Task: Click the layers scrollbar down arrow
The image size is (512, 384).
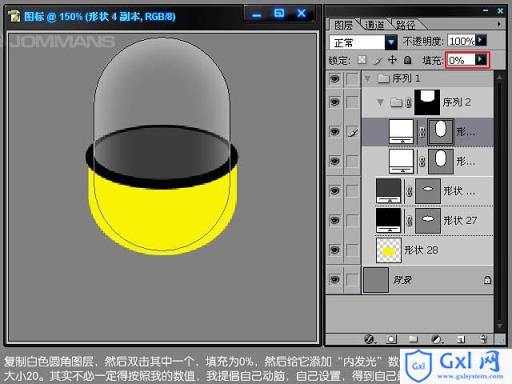Action: tap(499, 325)
